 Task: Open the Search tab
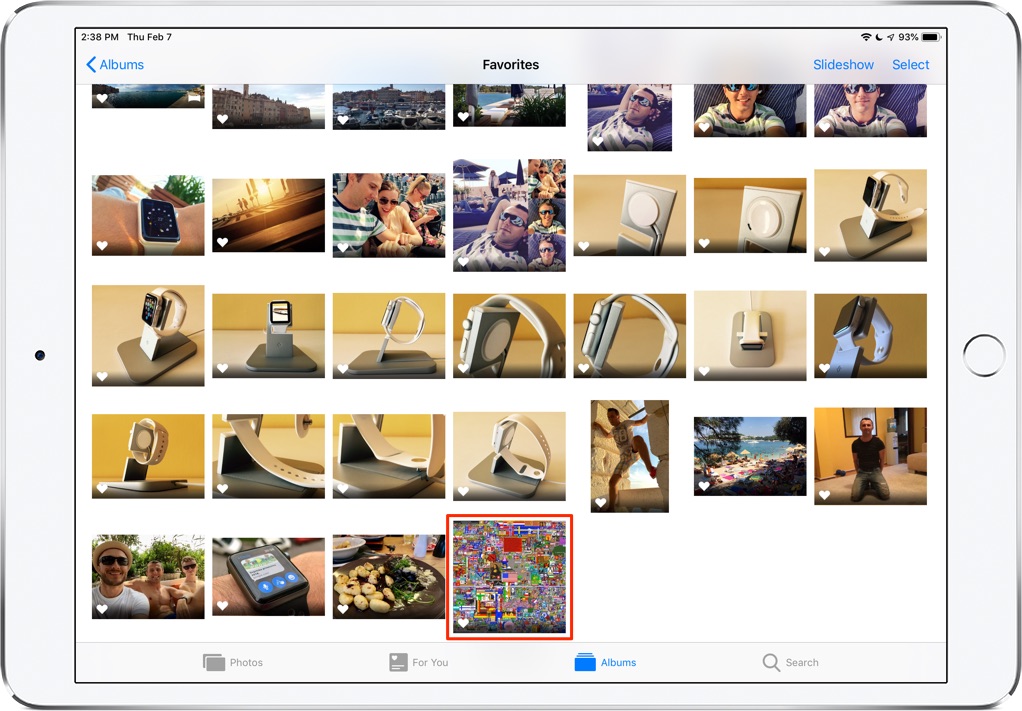point(790,662)
